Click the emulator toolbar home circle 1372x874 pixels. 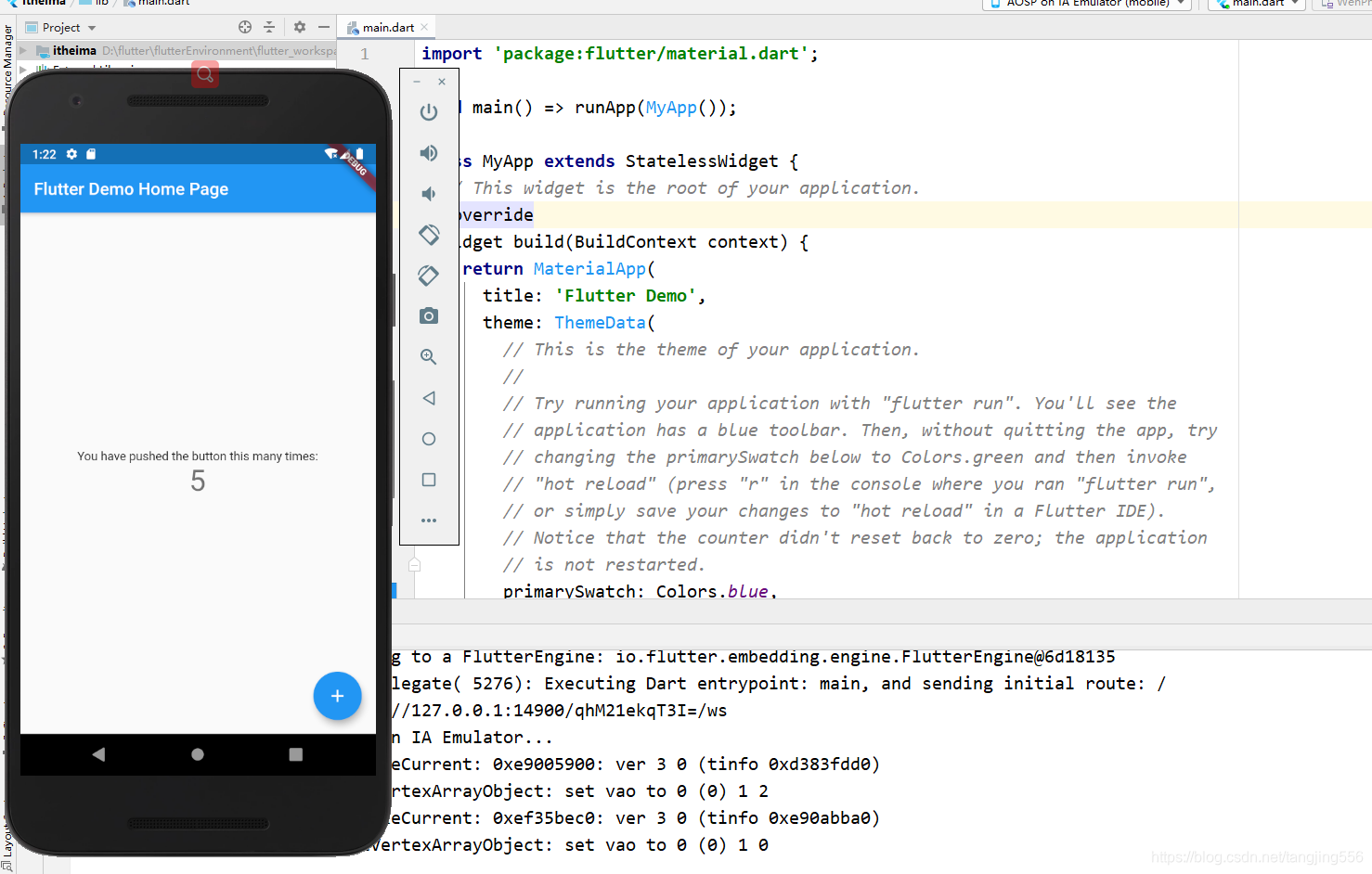point(429,439)
